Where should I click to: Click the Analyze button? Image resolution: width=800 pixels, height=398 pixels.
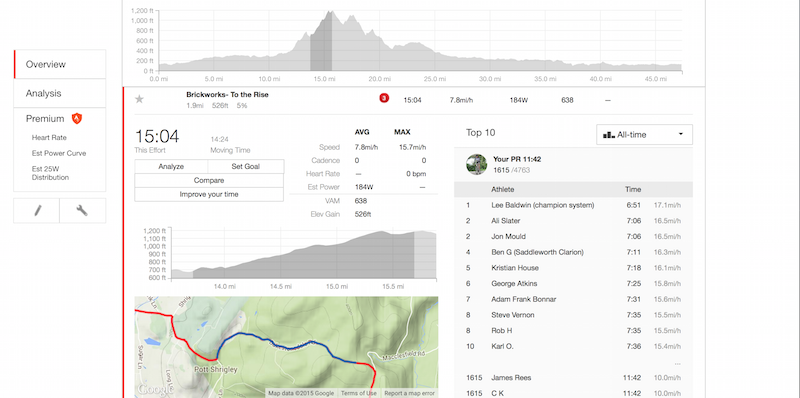click(x=171, y=166)
